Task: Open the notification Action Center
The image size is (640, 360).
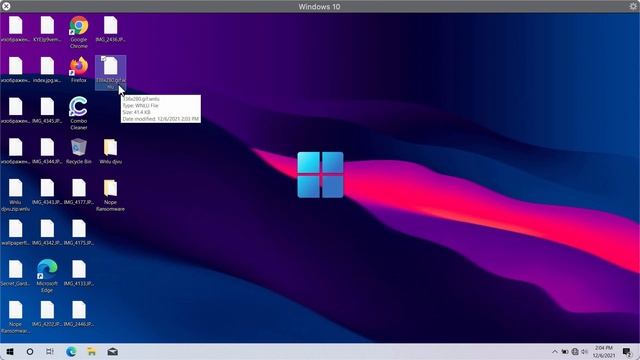Action: click(x=627, y=351)
